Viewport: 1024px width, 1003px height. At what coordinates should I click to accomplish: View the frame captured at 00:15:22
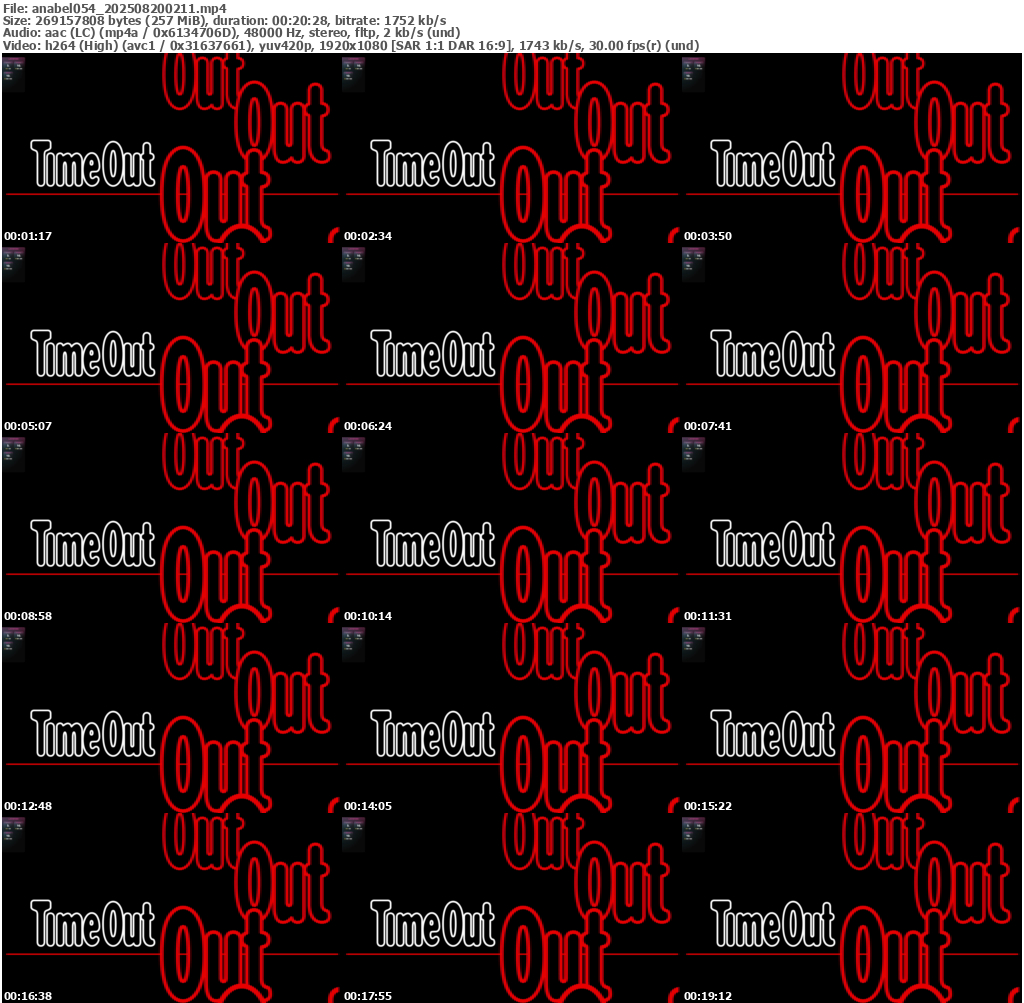(852, 718)
